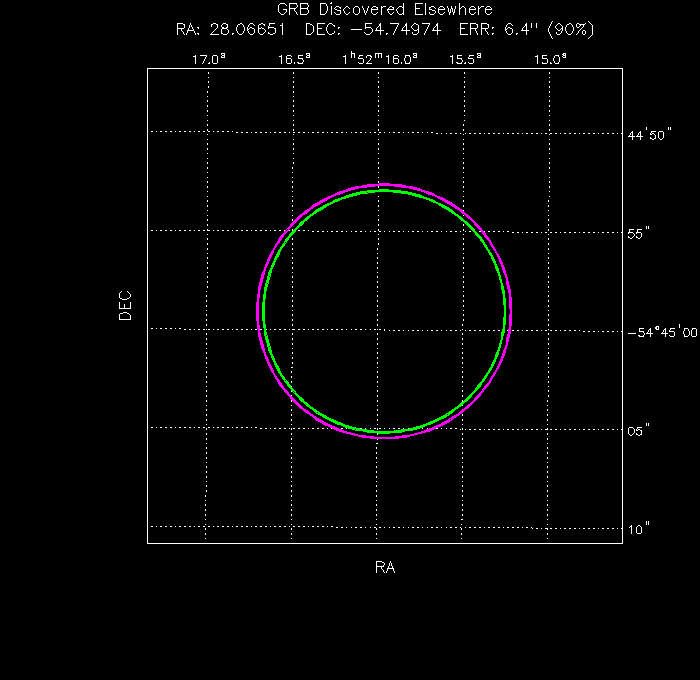
Task: Click the 1h52m16.0s top axis label
Action: pos(379,59)
